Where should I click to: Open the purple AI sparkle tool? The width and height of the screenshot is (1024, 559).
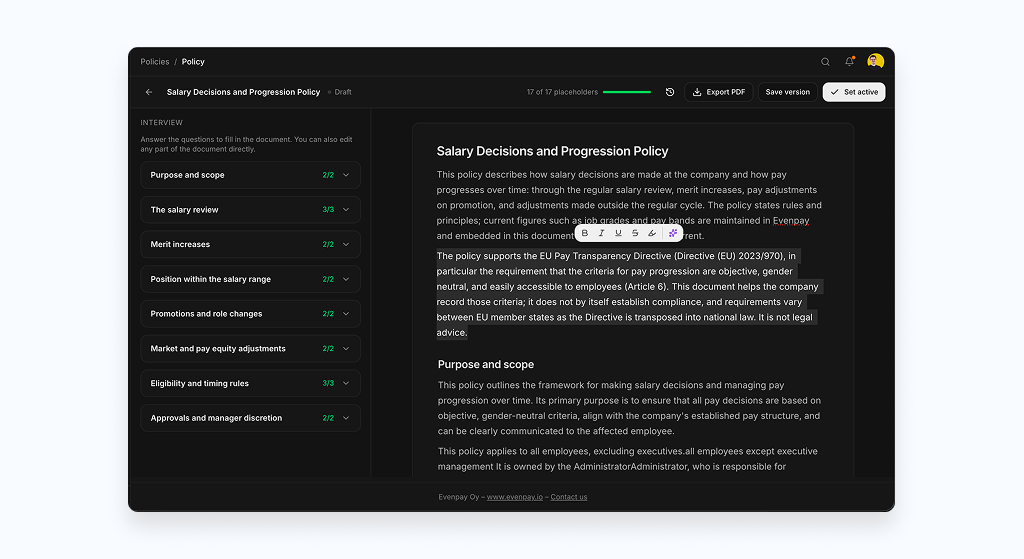[673, 233]
